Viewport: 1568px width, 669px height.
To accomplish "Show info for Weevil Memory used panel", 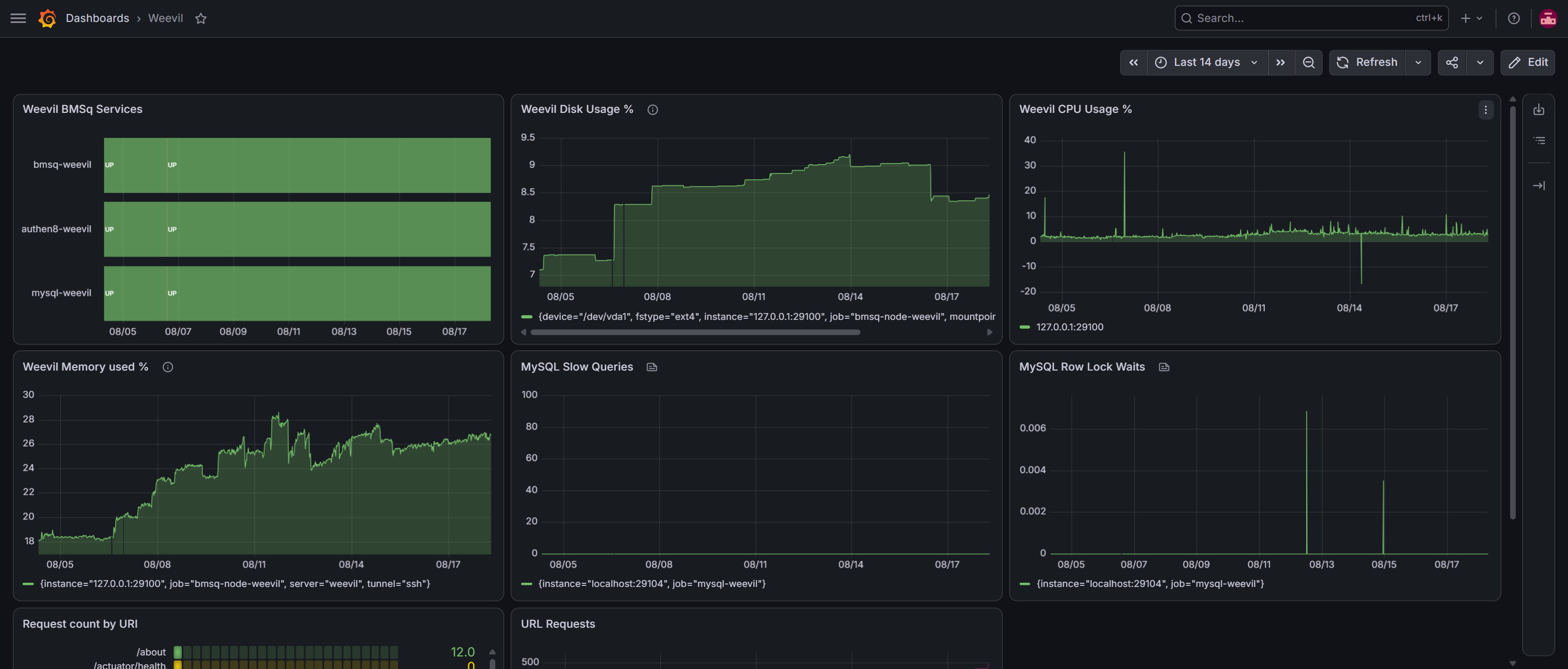I will point(168,367).
